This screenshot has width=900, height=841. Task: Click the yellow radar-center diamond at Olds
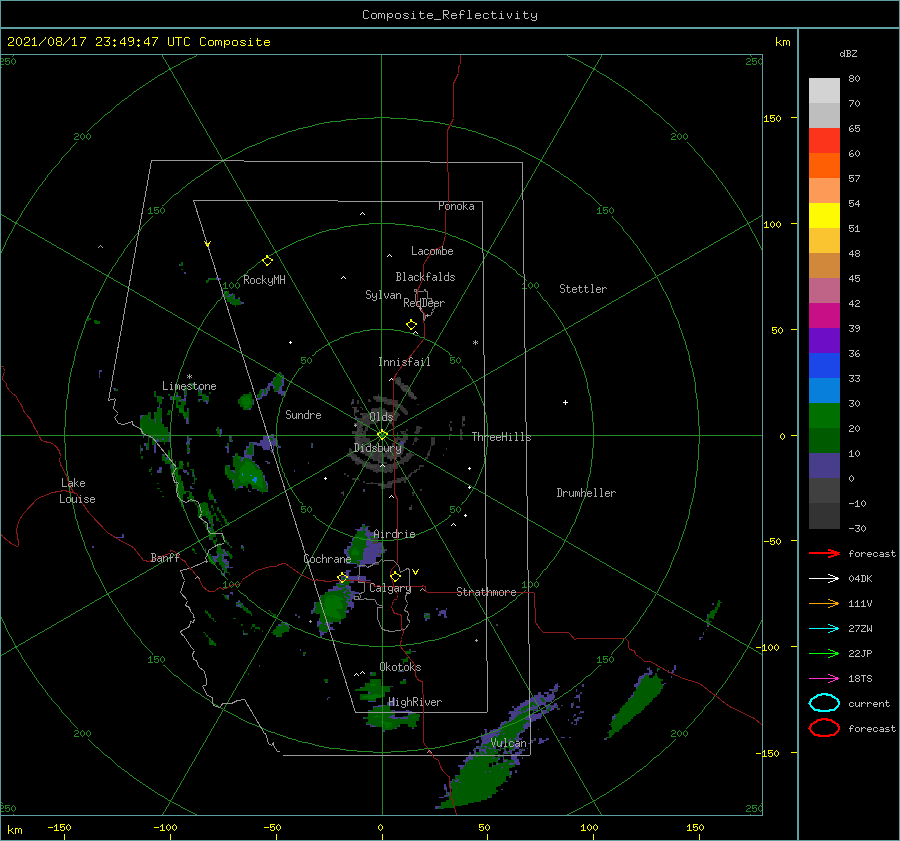[x=382, y=435]
